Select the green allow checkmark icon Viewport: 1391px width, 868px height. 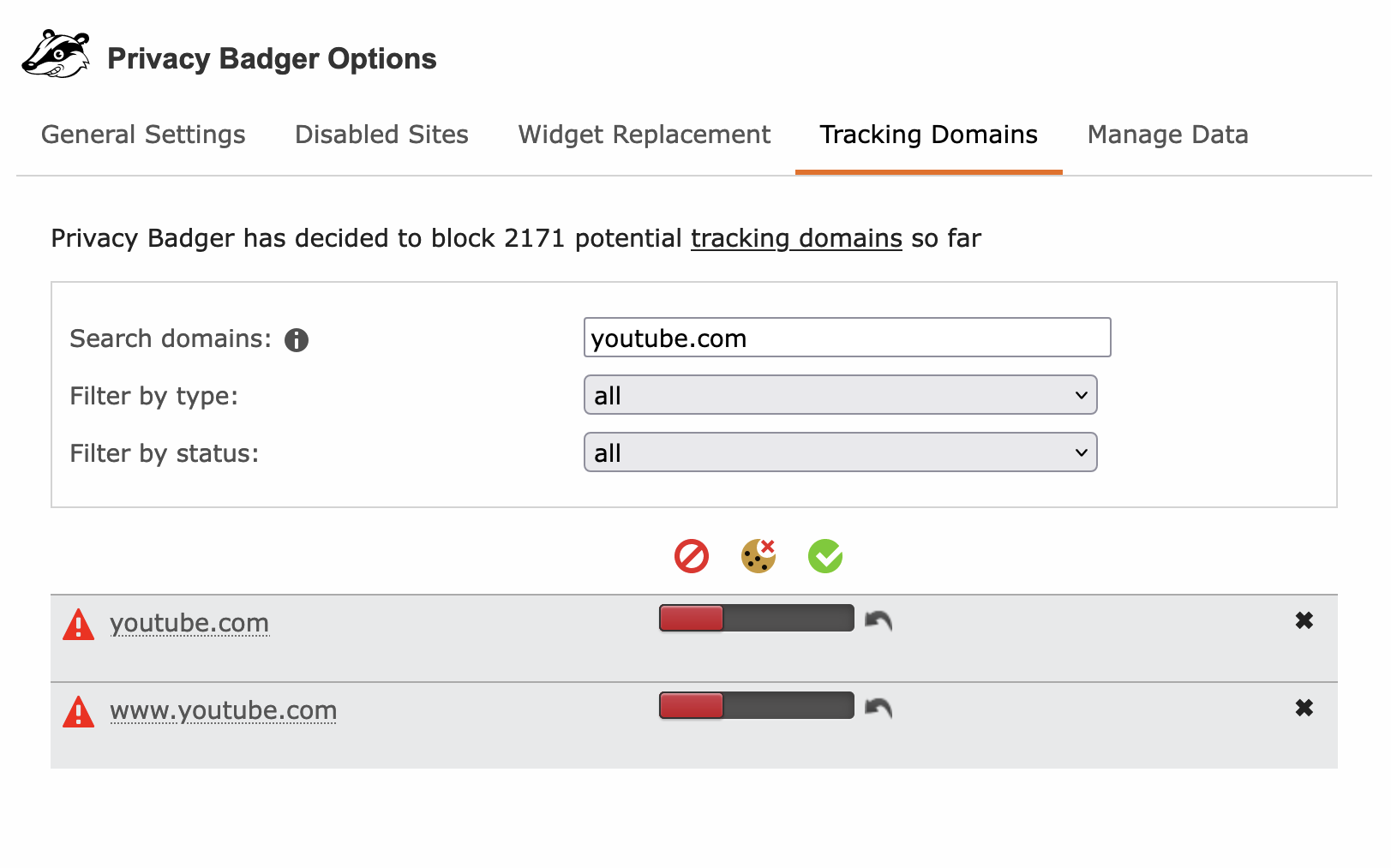pyautogui.click(x=824, y=556)
